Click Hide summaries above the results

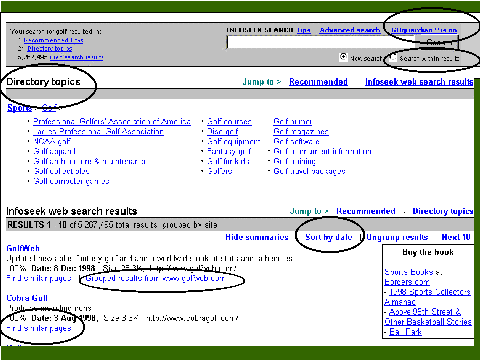[x=257, y=237]
